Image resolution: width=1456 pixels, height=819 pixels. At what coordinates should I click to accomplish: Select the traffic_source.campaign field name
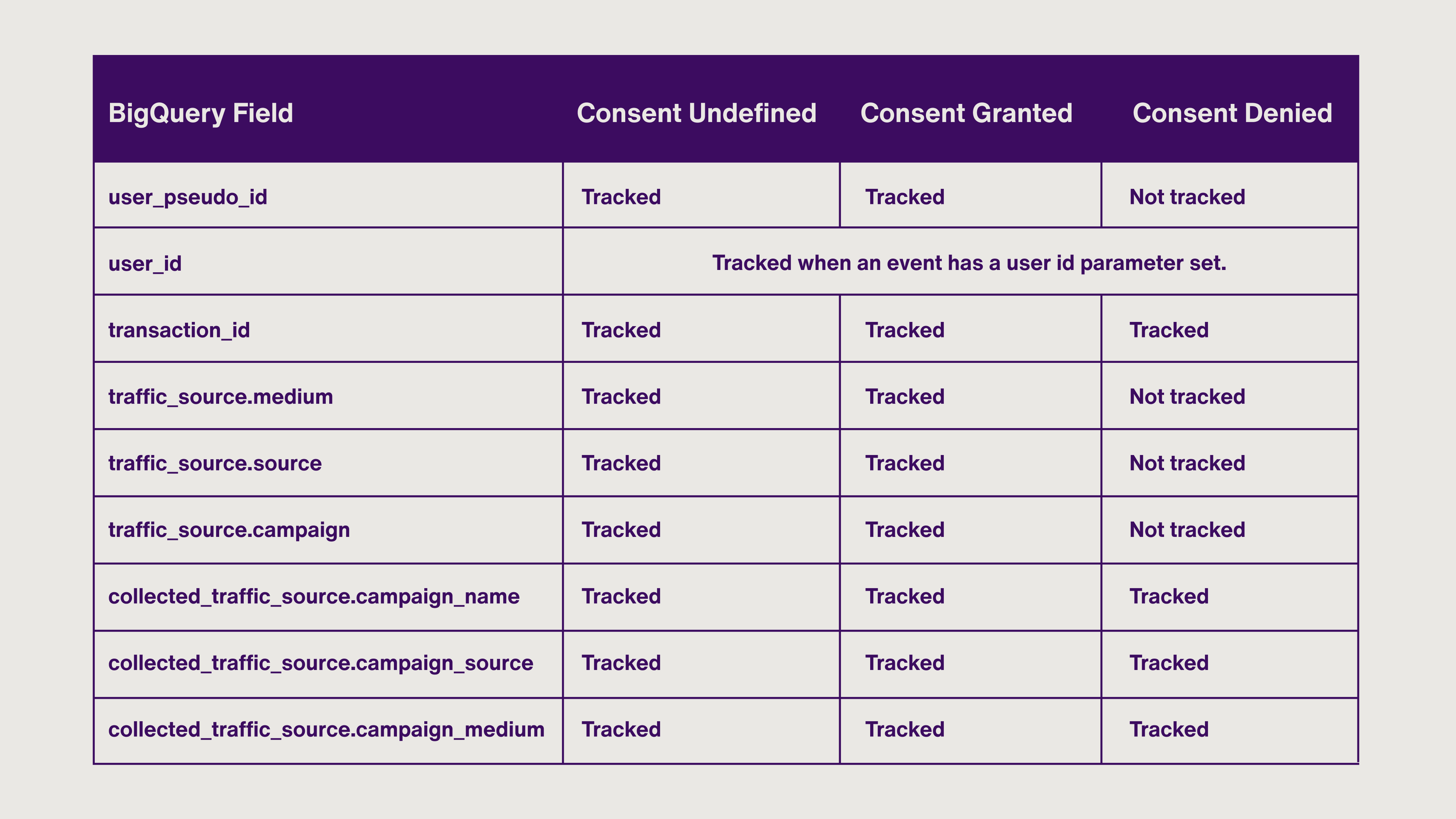pos(229,530)
